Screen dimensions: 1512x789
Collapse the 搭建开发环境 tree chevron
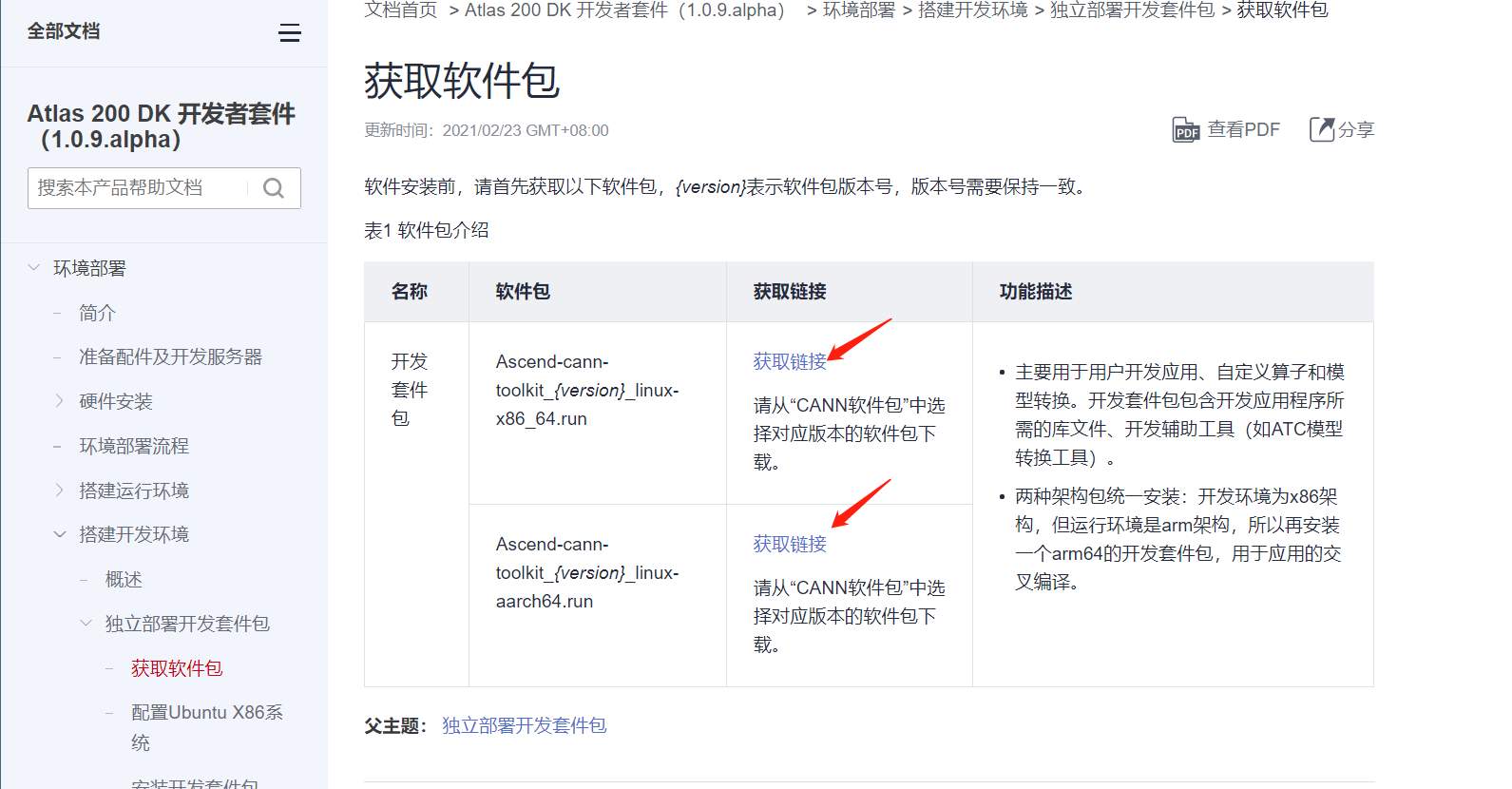coord(60,534)
